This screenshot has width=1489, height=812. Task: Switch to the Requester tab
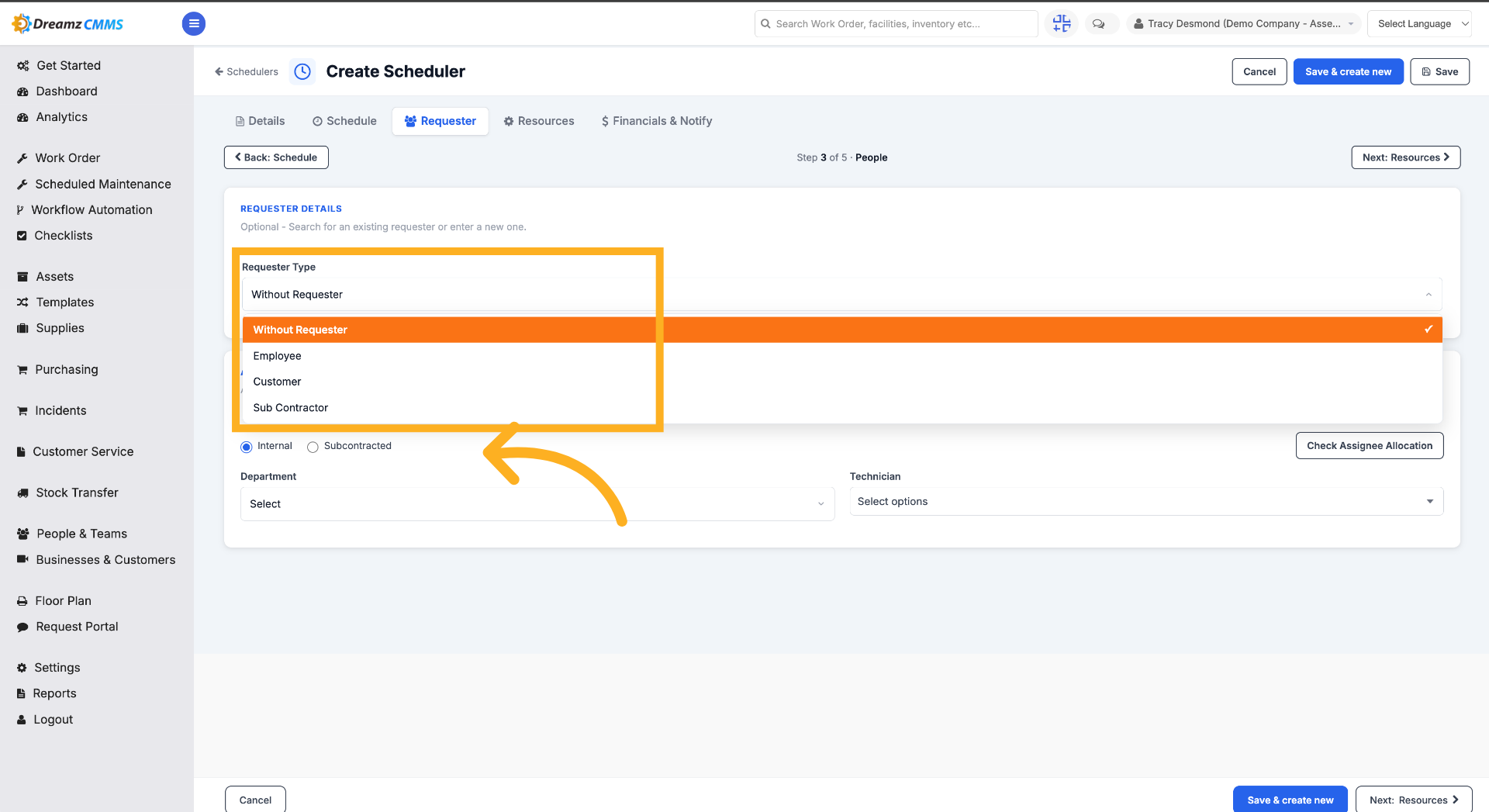pyautogui.click(x=440, y=121)
